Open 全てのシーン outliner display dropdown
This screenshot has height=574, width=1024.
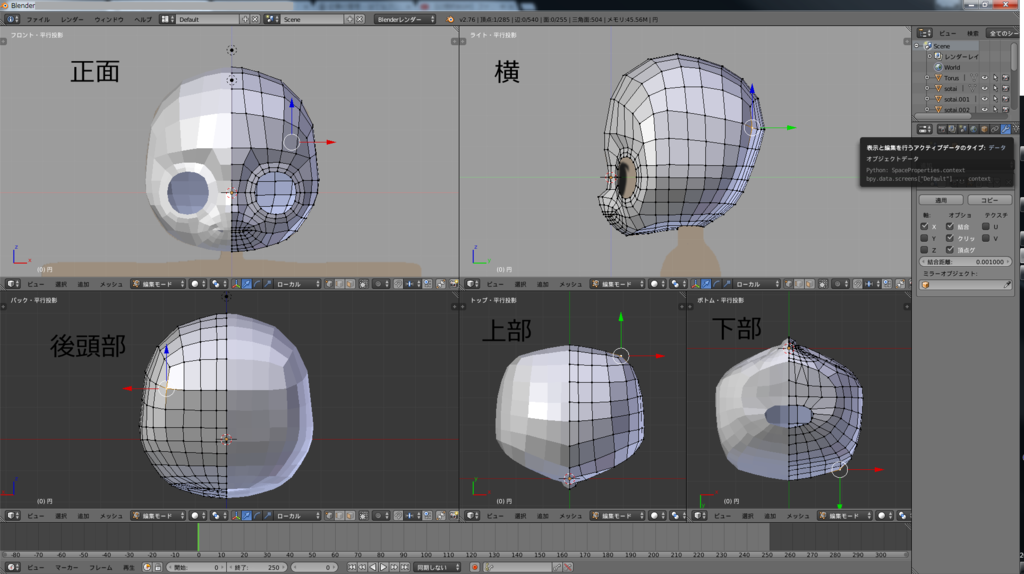click(x=1003, y=33)
